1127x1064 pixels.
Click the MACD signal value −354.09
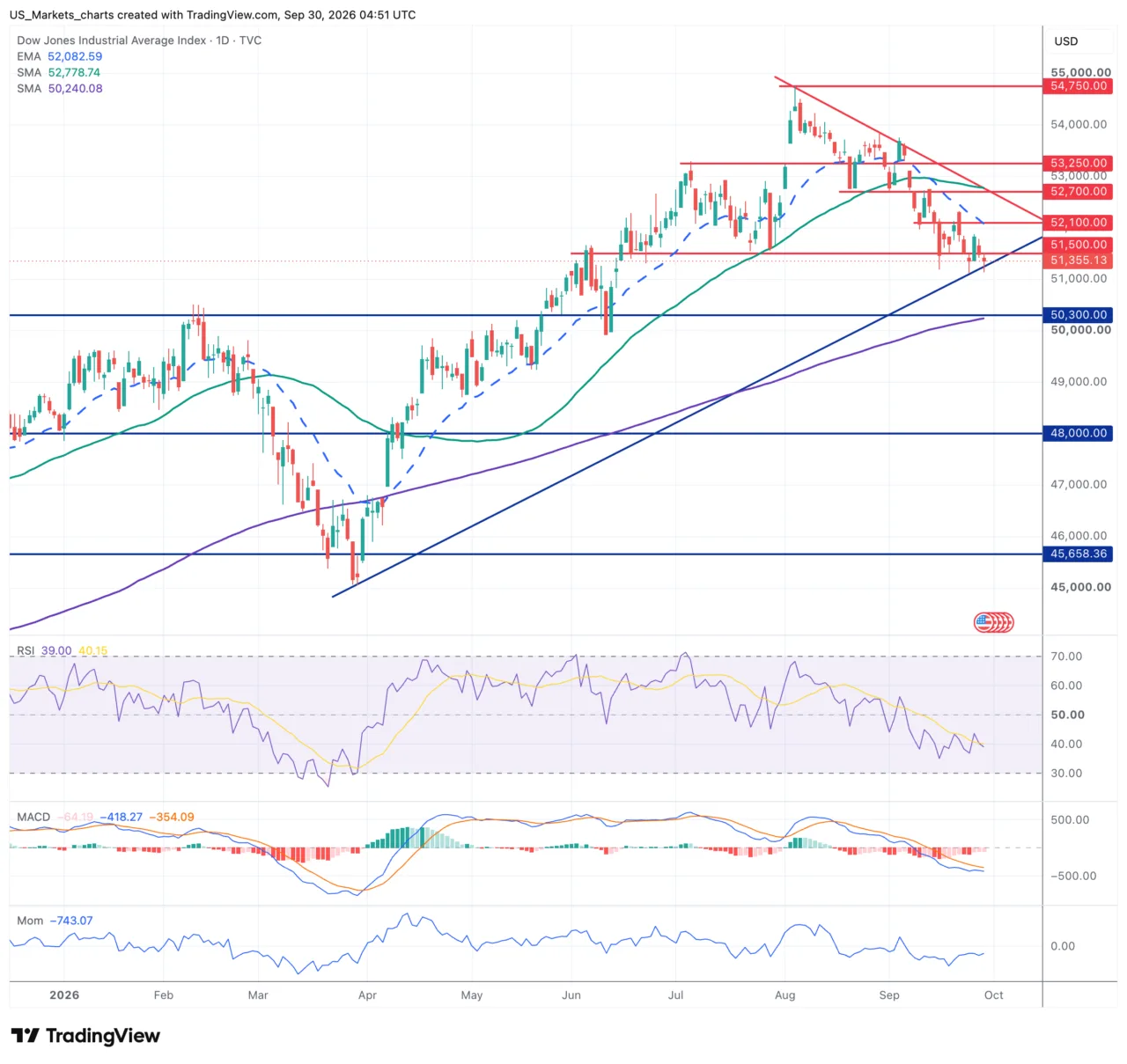(172, 817)
